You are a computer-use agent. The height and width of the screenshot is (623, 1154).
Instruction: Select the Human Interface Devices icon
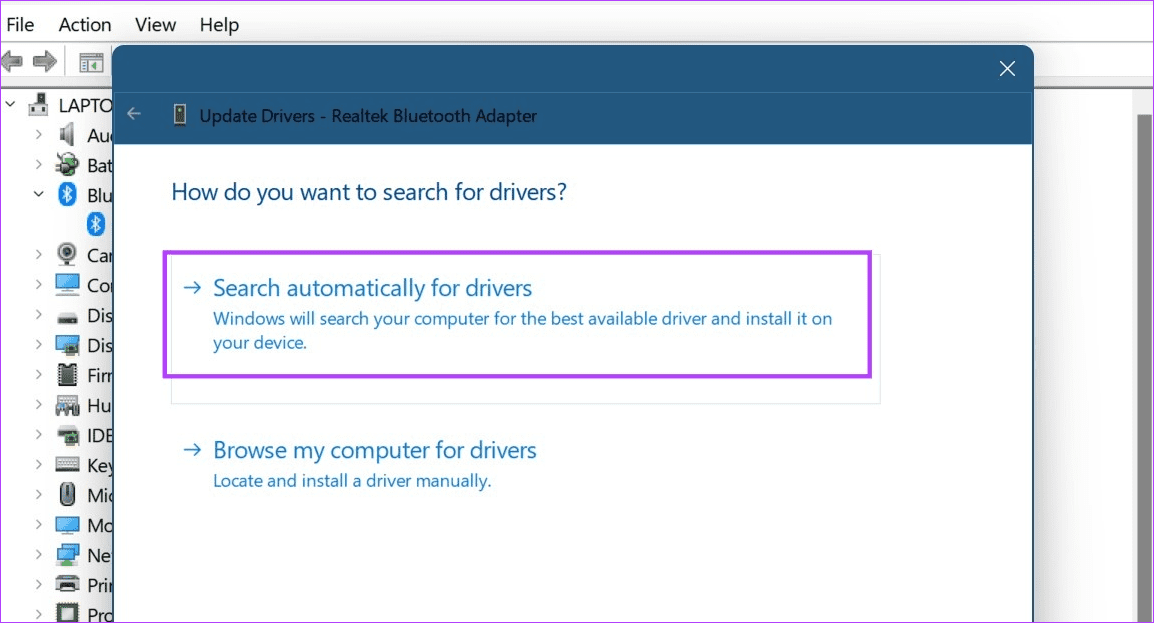67,405
